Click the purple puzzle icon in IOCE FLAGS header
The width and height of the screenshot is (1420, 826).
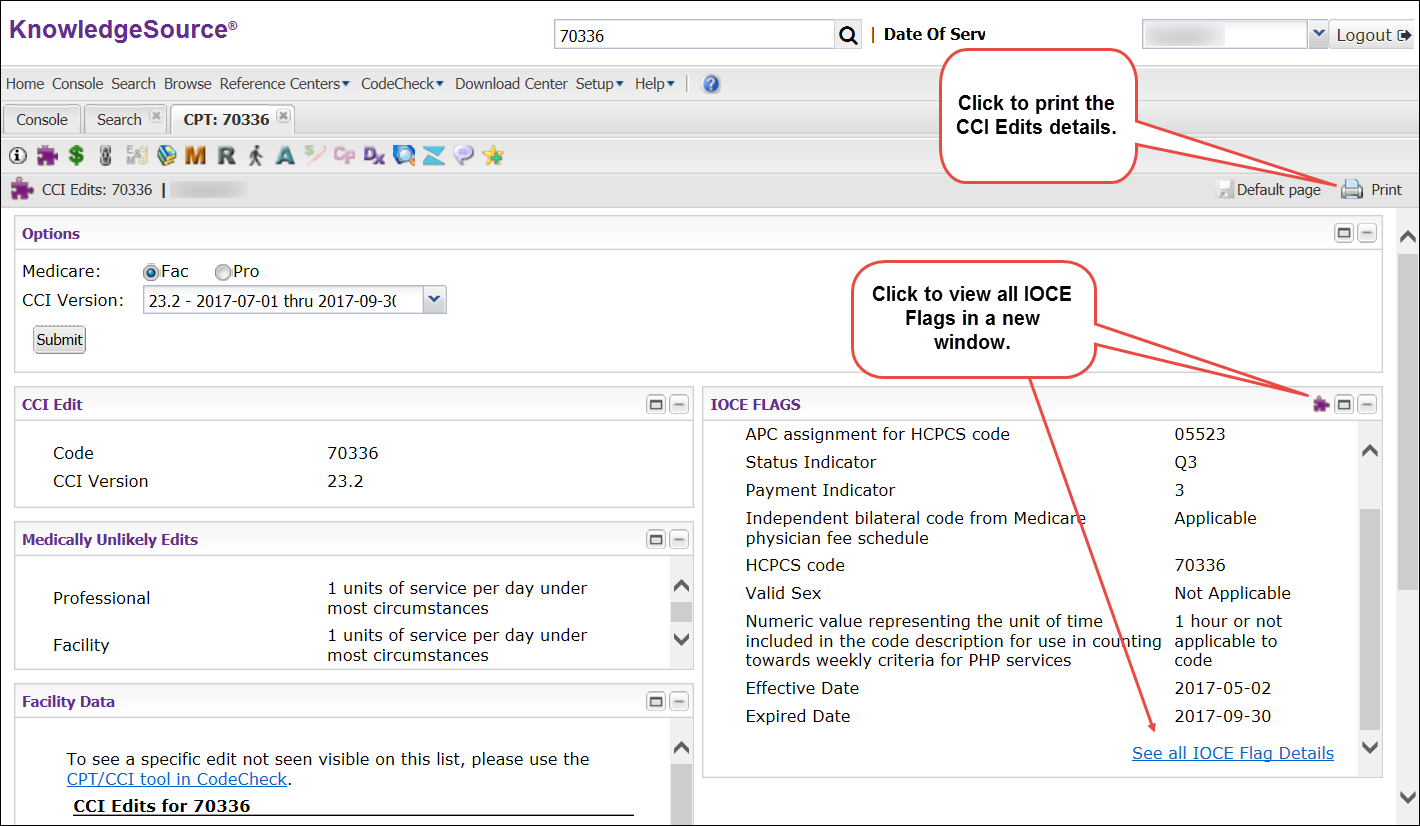click(x=1321, y=404)
